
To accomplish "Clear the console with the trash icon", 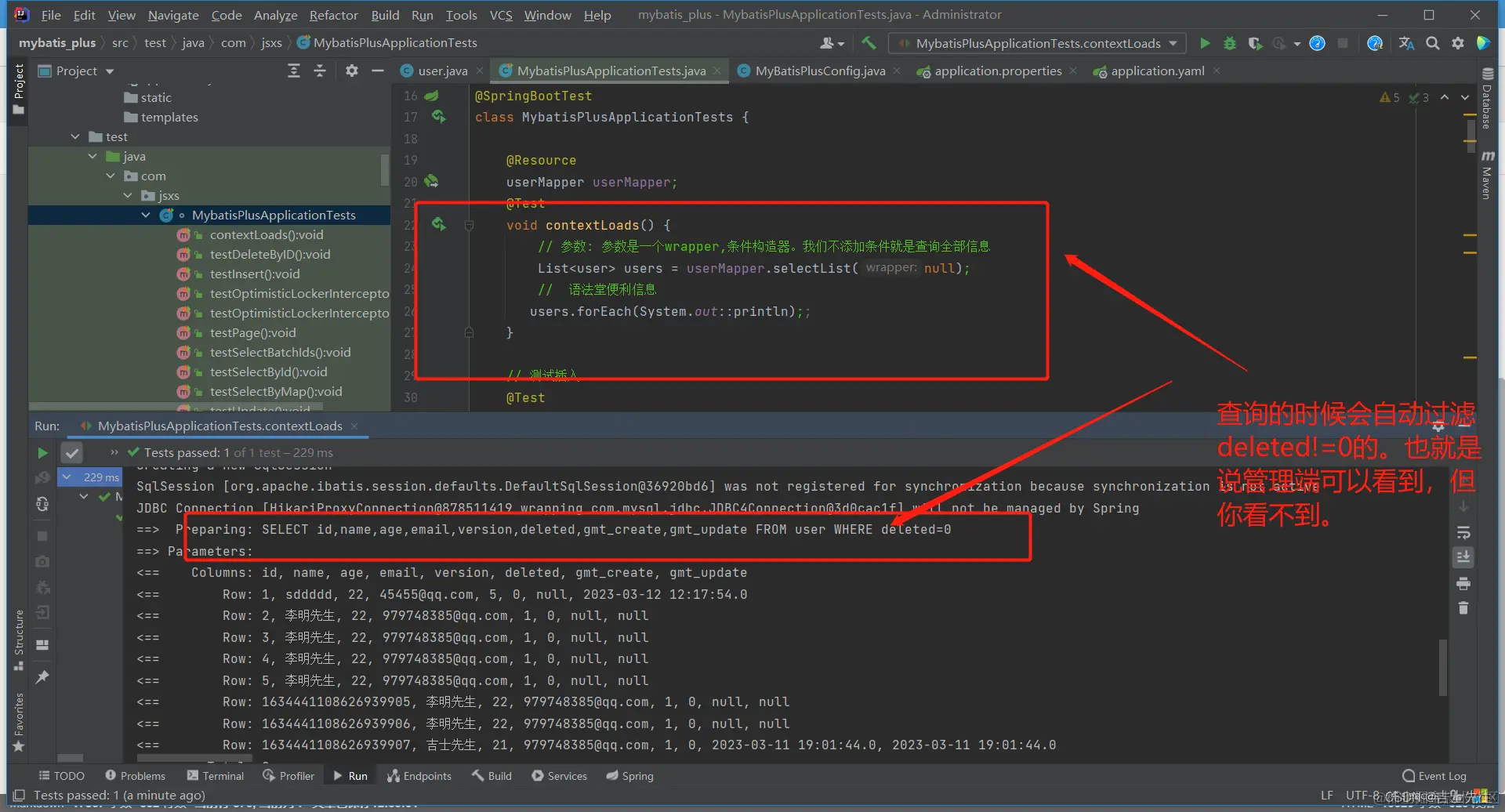I will coord(1463,608).
